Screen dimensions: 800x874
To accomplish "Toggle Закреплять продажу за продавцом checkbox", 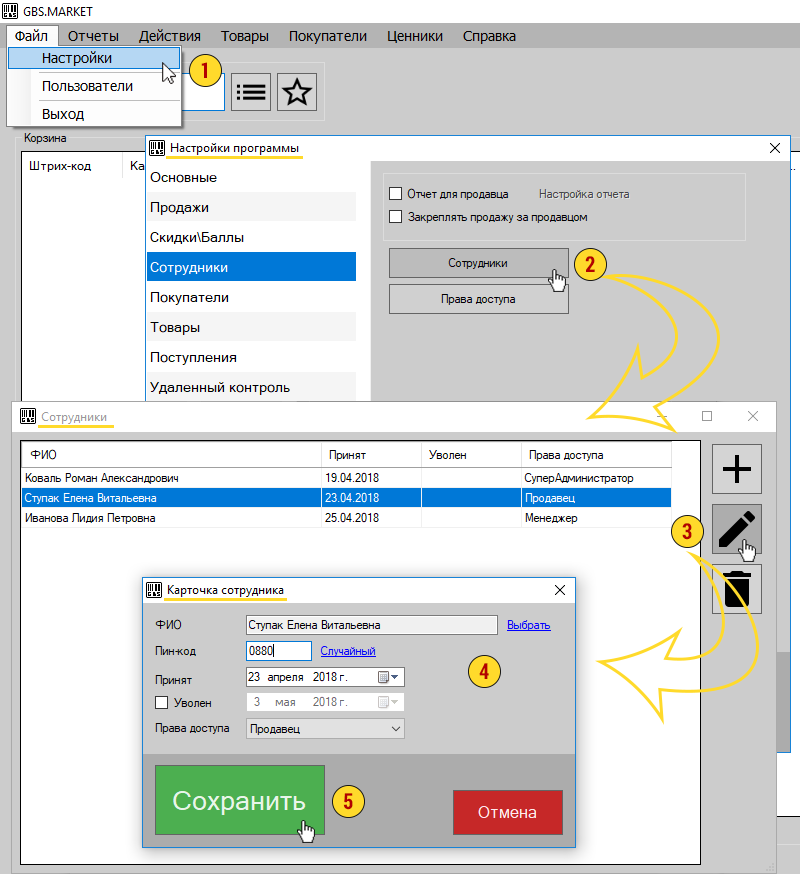I will click(x=395, y=217).
